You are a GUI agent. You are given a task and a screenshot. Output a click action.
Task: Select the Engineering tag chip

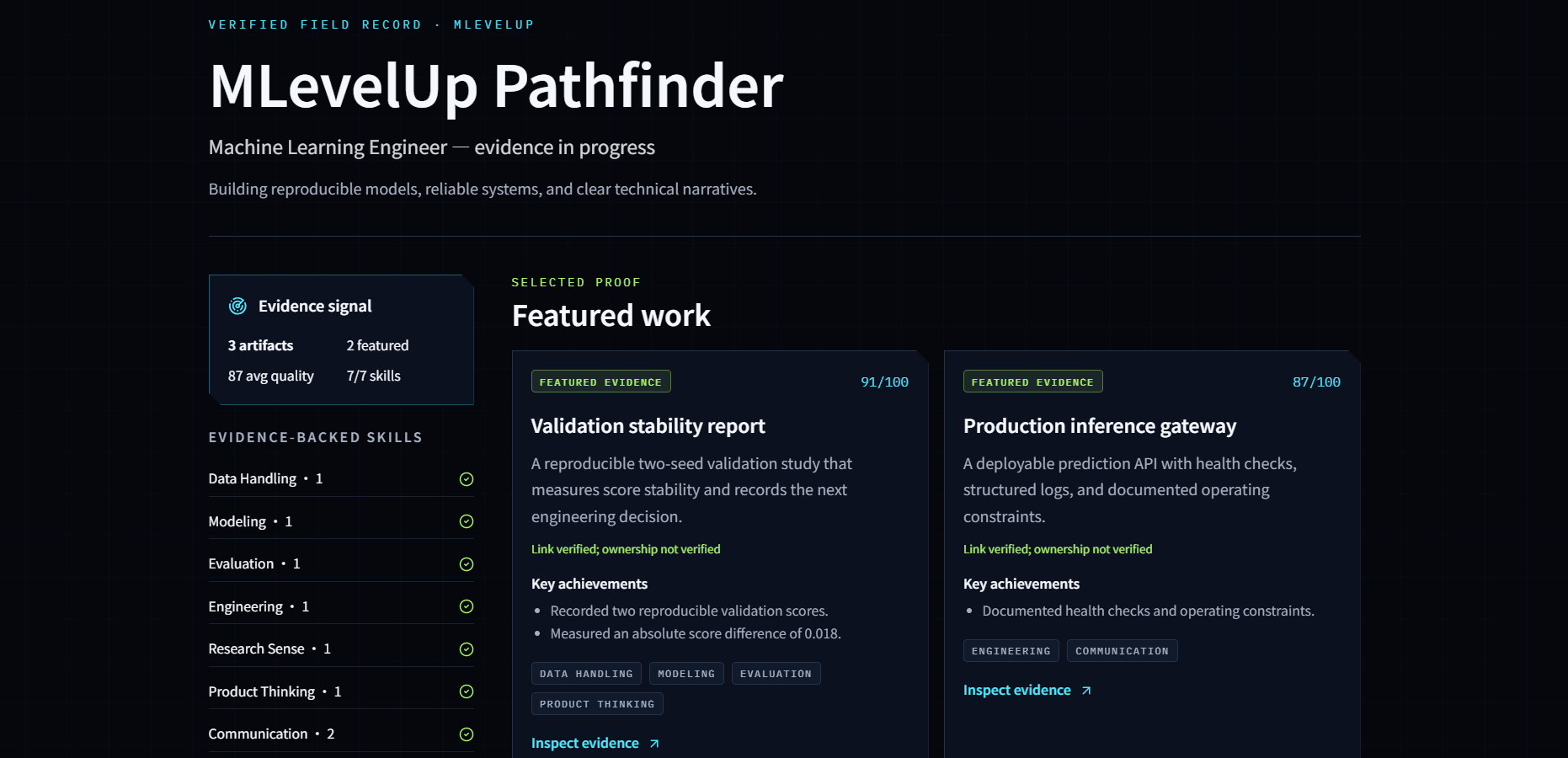pos(1011,651)
